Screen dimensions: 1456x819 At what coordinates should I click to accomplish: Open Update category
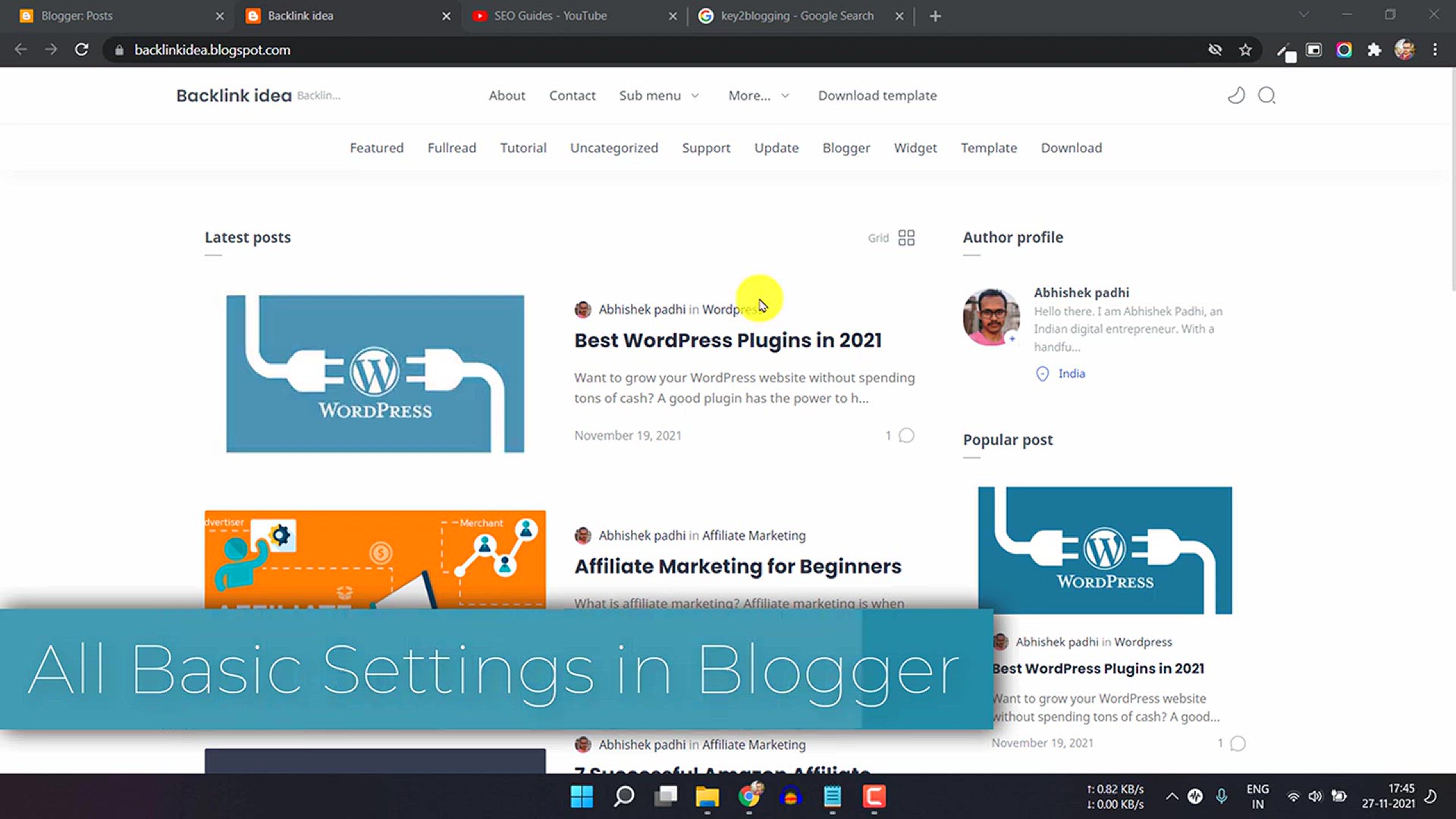[x=777, y=148]
